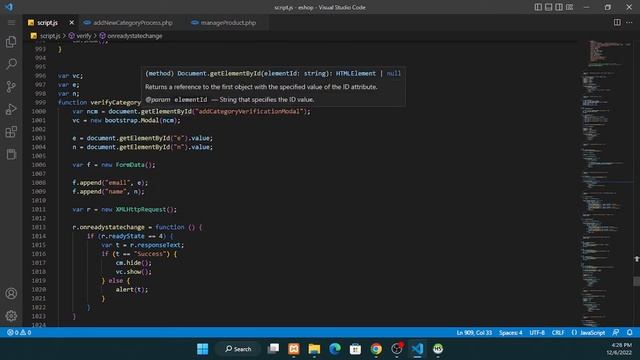Viewport: 640px width, 360px height.
Task: Open Microsoft Edge from the taskbar
Action: 335,349
